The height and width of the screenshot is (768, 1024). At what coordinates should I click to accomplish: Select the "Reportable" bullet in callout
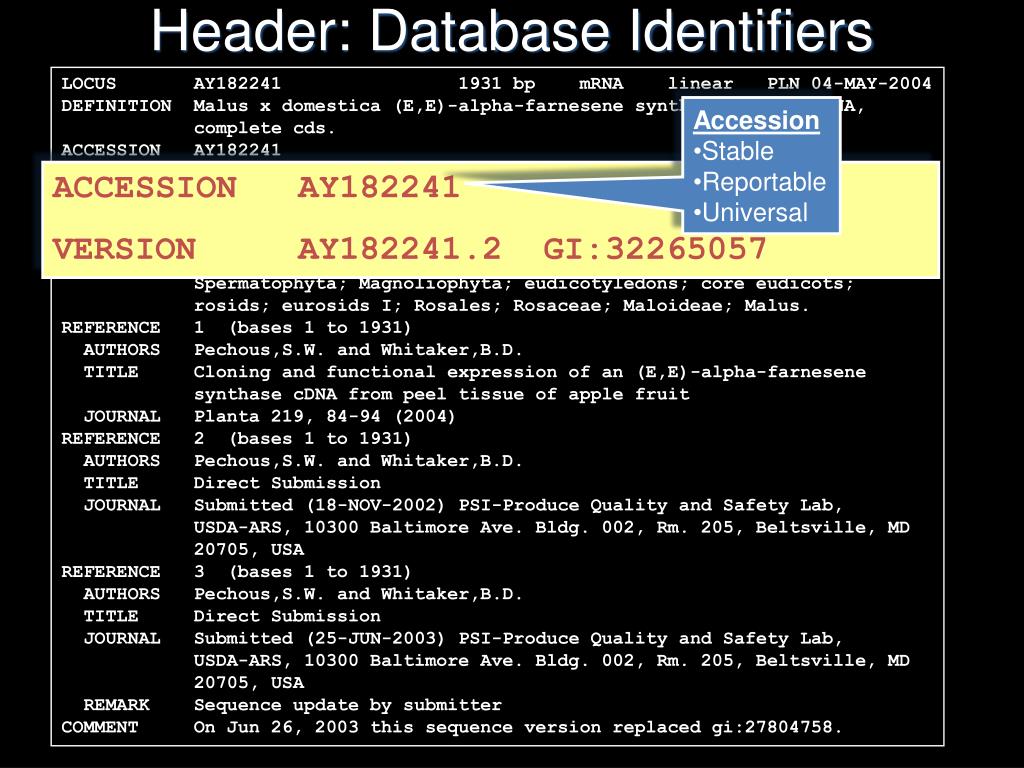(760, 182)
